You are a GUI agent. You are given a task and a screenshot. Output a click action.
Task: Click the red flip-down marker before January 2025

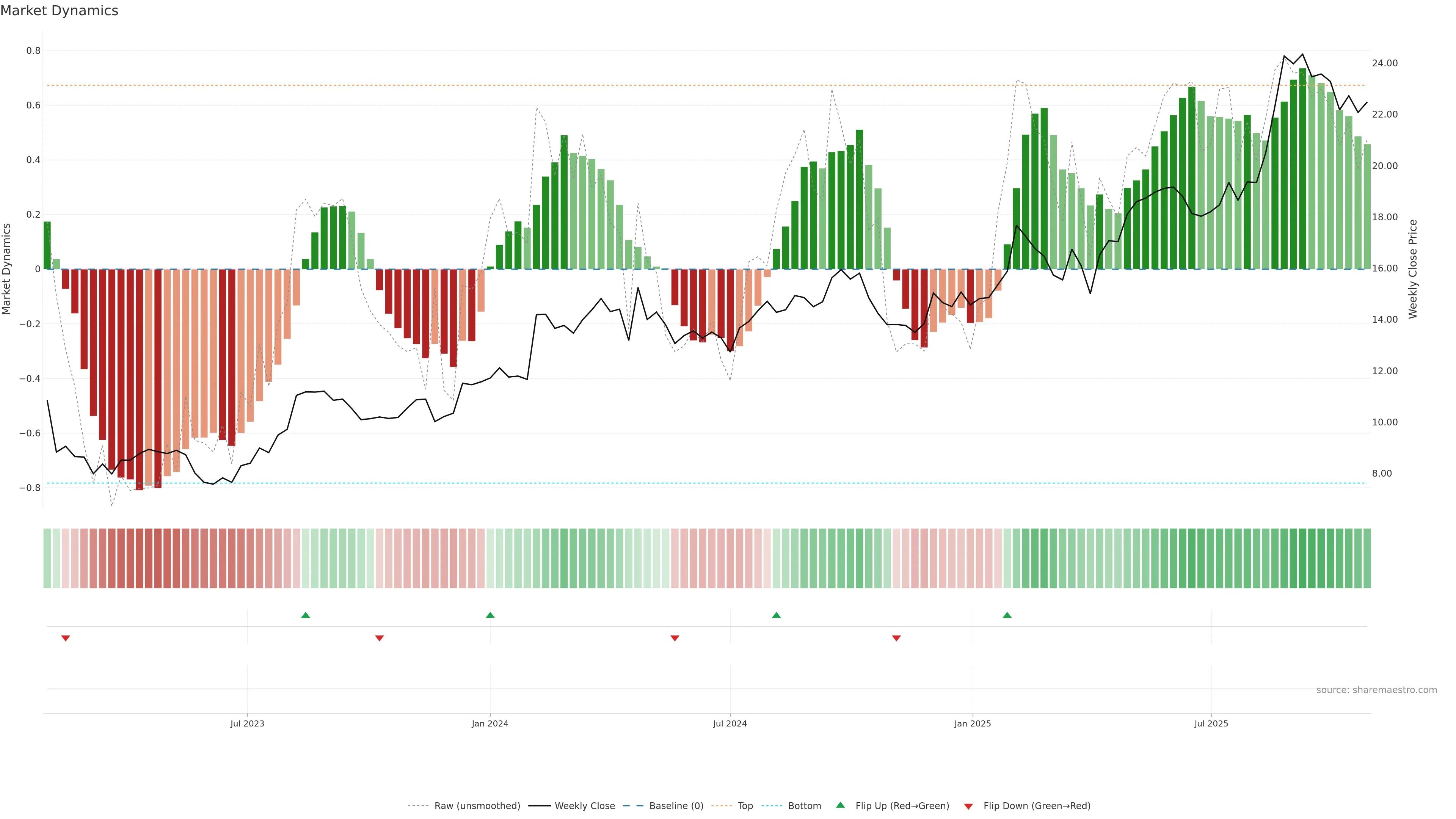[896, 638]
